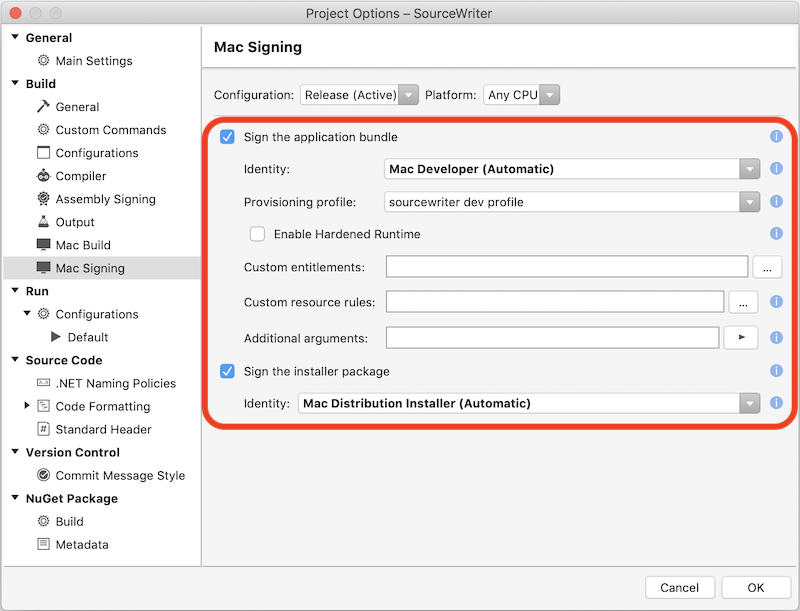Show info for Provisioning profile

point(776,201)
